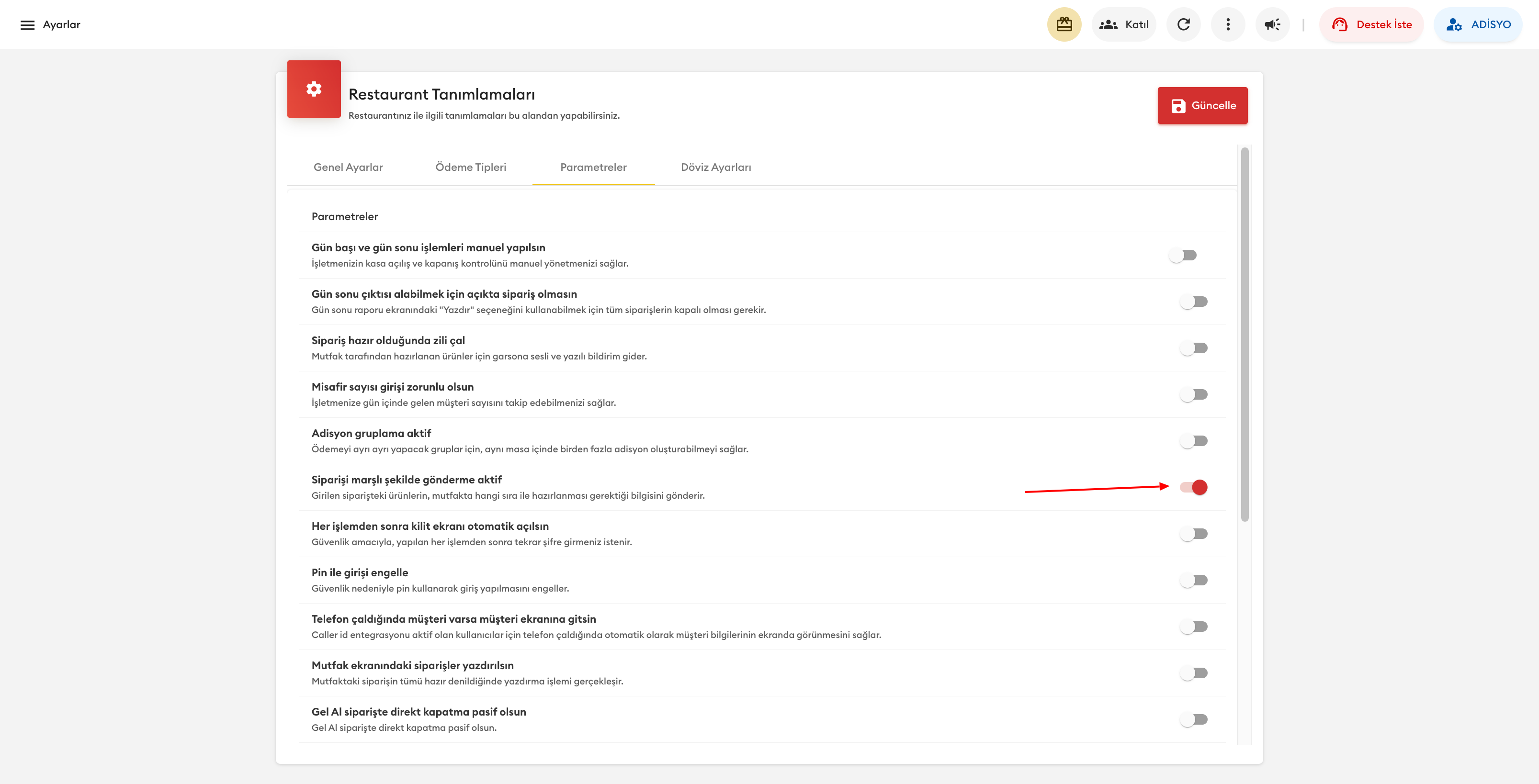The image size is (1539, 784).
Task: Click 'Misafir sayısı girişi zorunlu olsun' label
Action: click(x=393, y=387)
